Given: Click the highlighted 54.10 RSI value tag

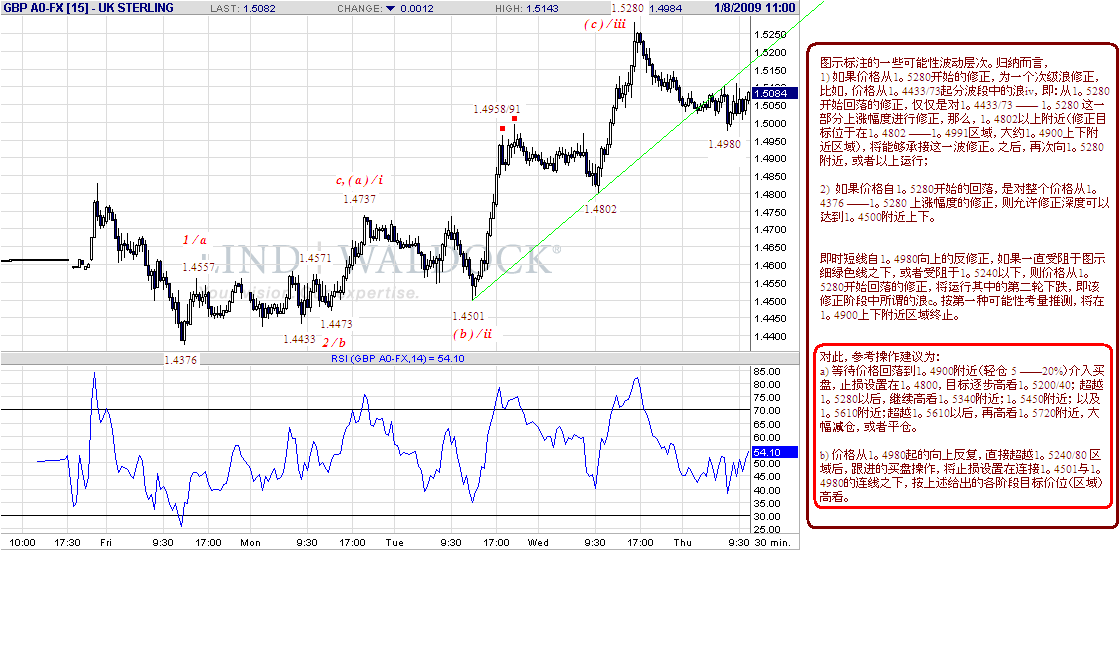Looking at the screenshot, I should [x=774, y=452].
